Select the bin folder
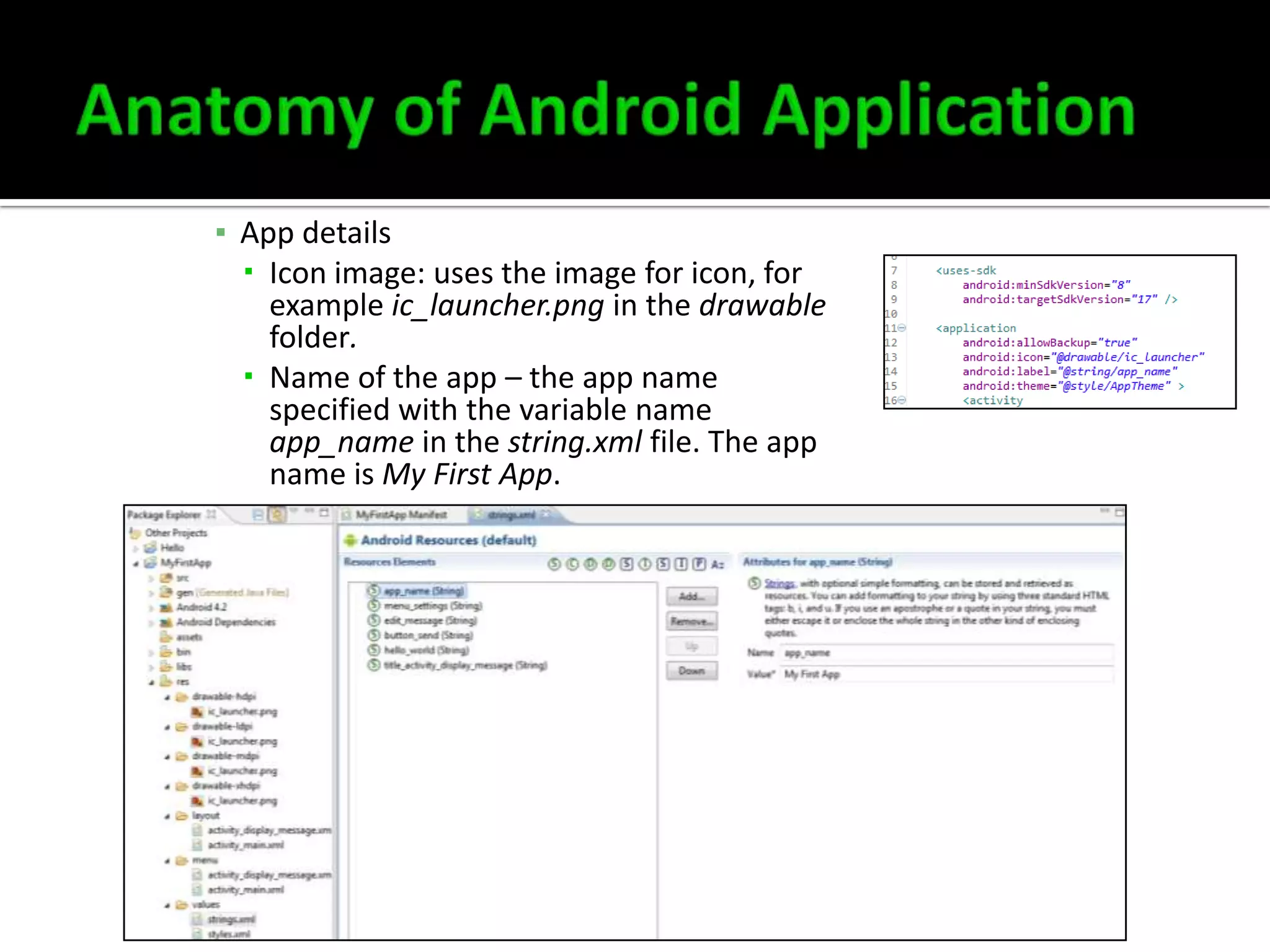Image resolution: width=1270 pixels, height=952 pixels. coord(184,653)
